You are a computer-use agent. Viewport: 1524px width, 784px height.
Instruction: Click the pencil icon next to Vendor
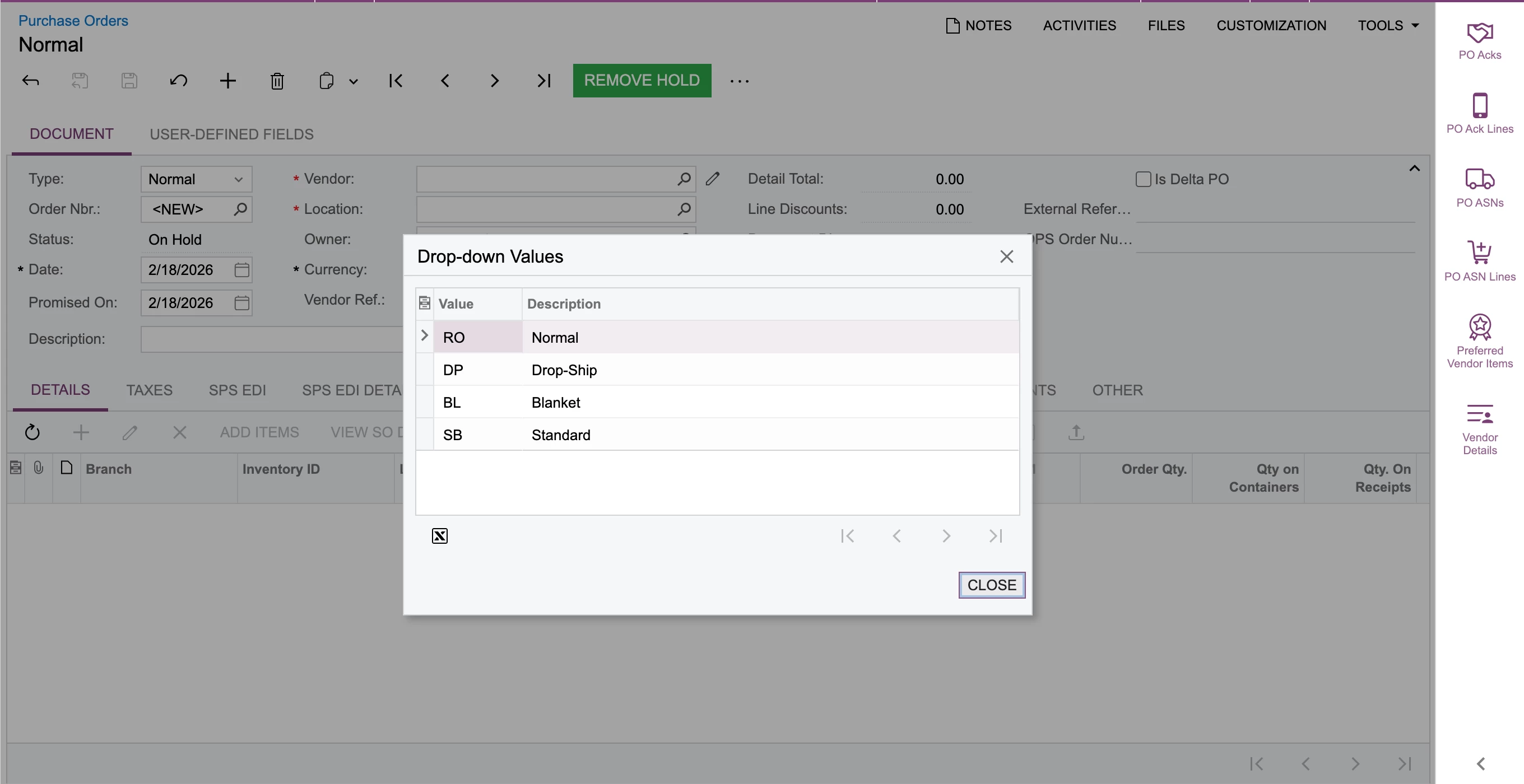coord(712,179)
